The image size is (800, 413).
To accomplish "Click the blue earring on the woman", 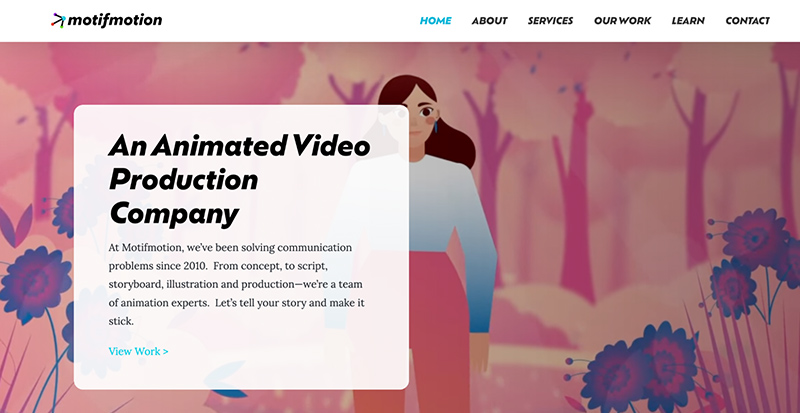I will [x=436, y=125].
